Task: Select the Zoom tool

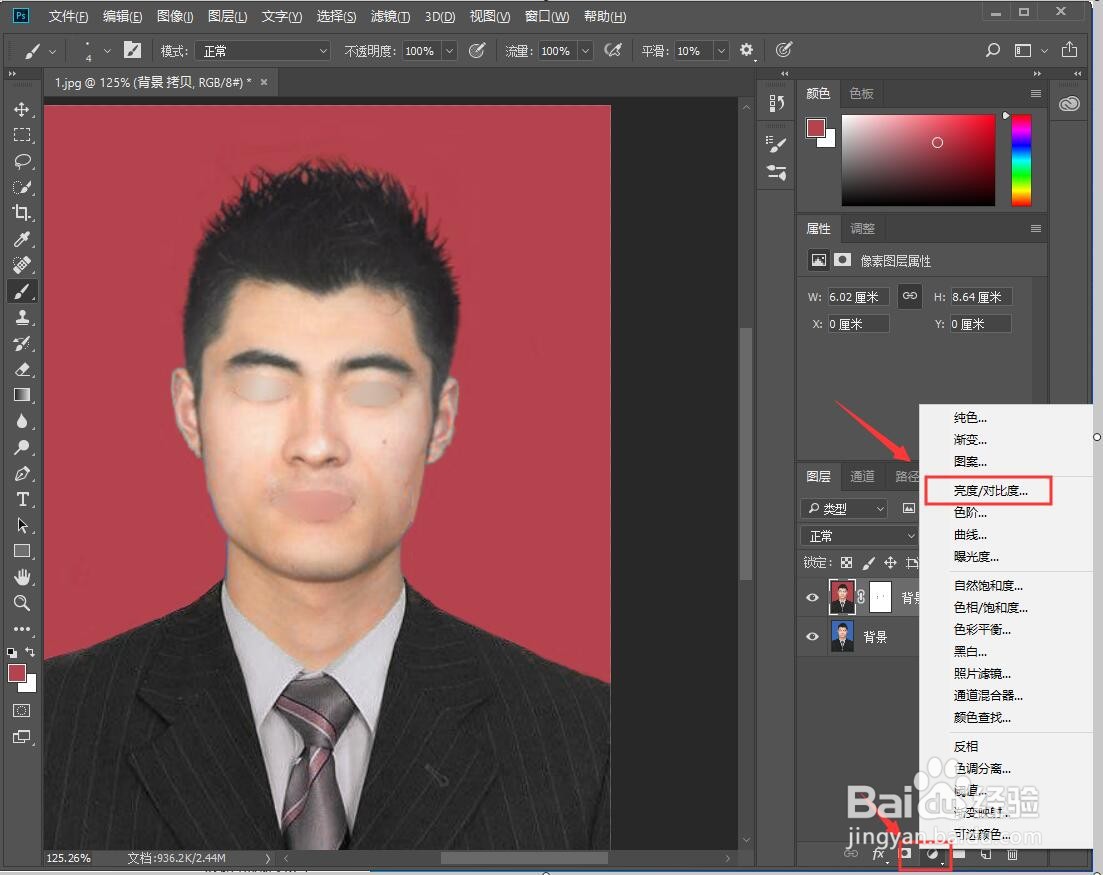Action: 22,603
